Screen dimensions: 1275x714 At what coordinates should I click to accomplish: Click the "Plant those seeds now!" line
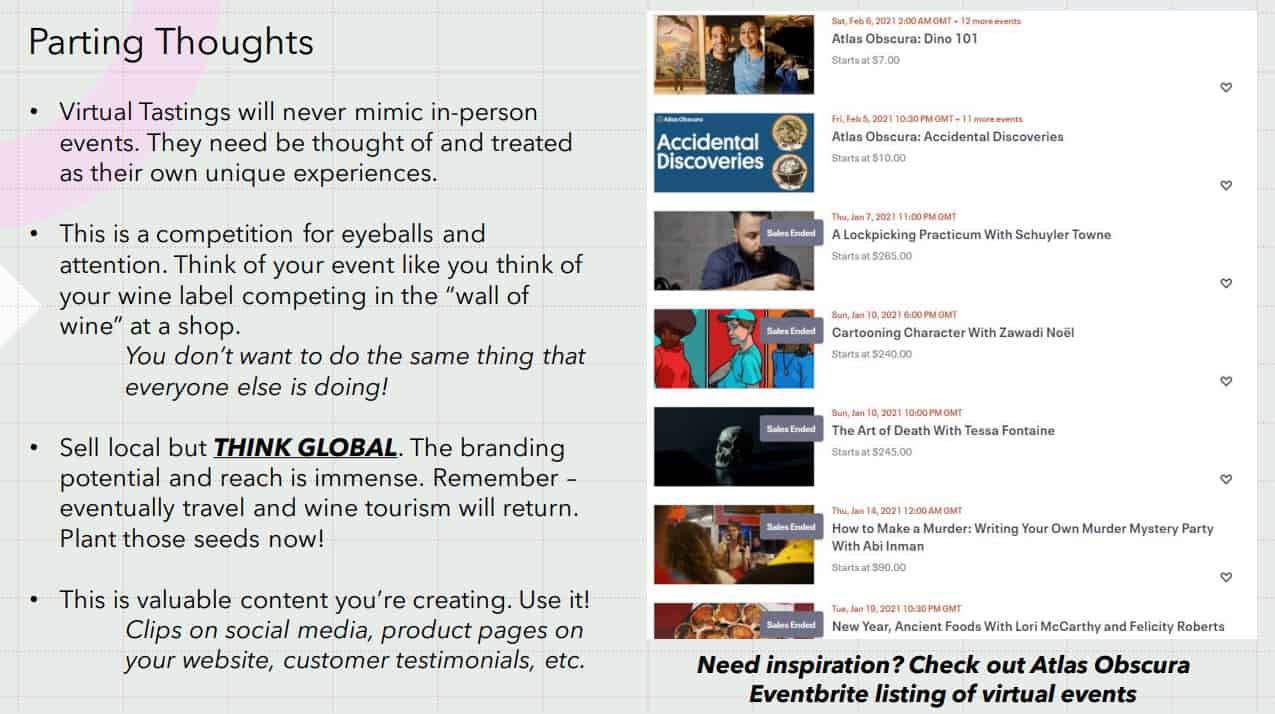(x=192, y=538)
